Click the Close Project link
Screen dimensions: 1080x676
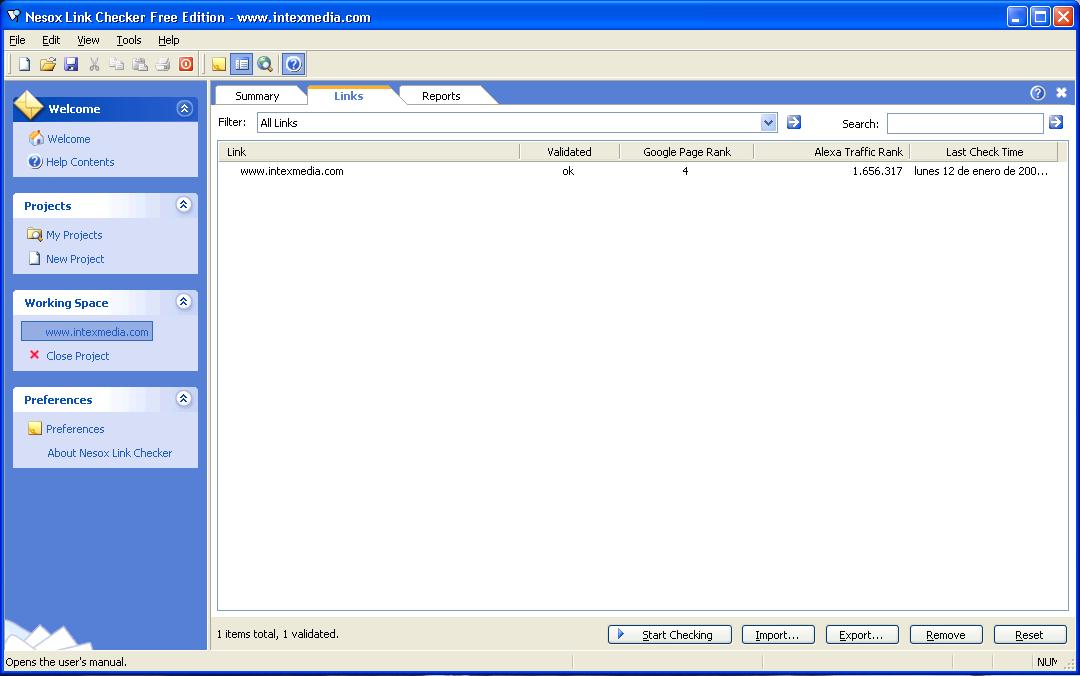point(78,356)
